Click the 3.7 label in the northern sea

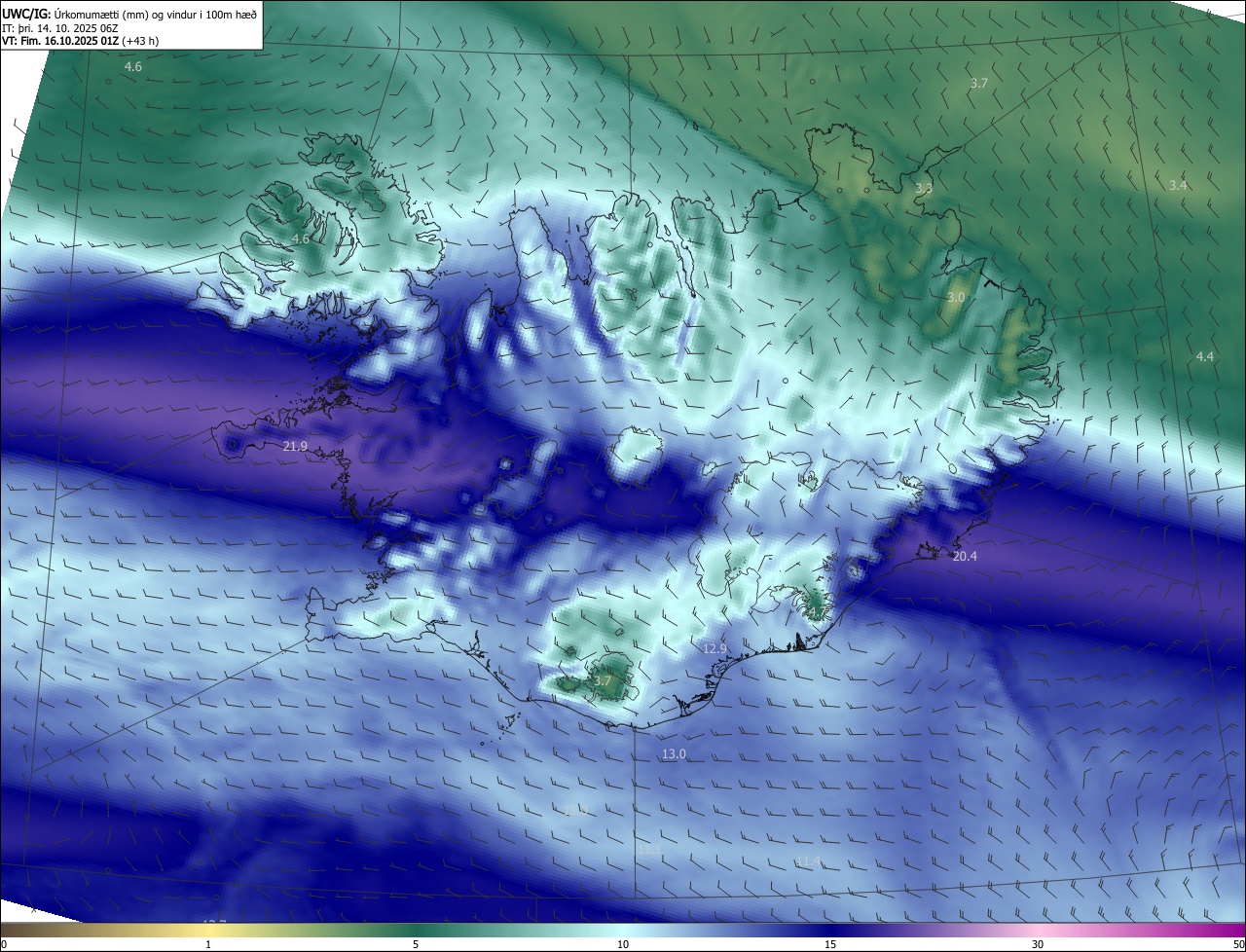tap(979, 84)
